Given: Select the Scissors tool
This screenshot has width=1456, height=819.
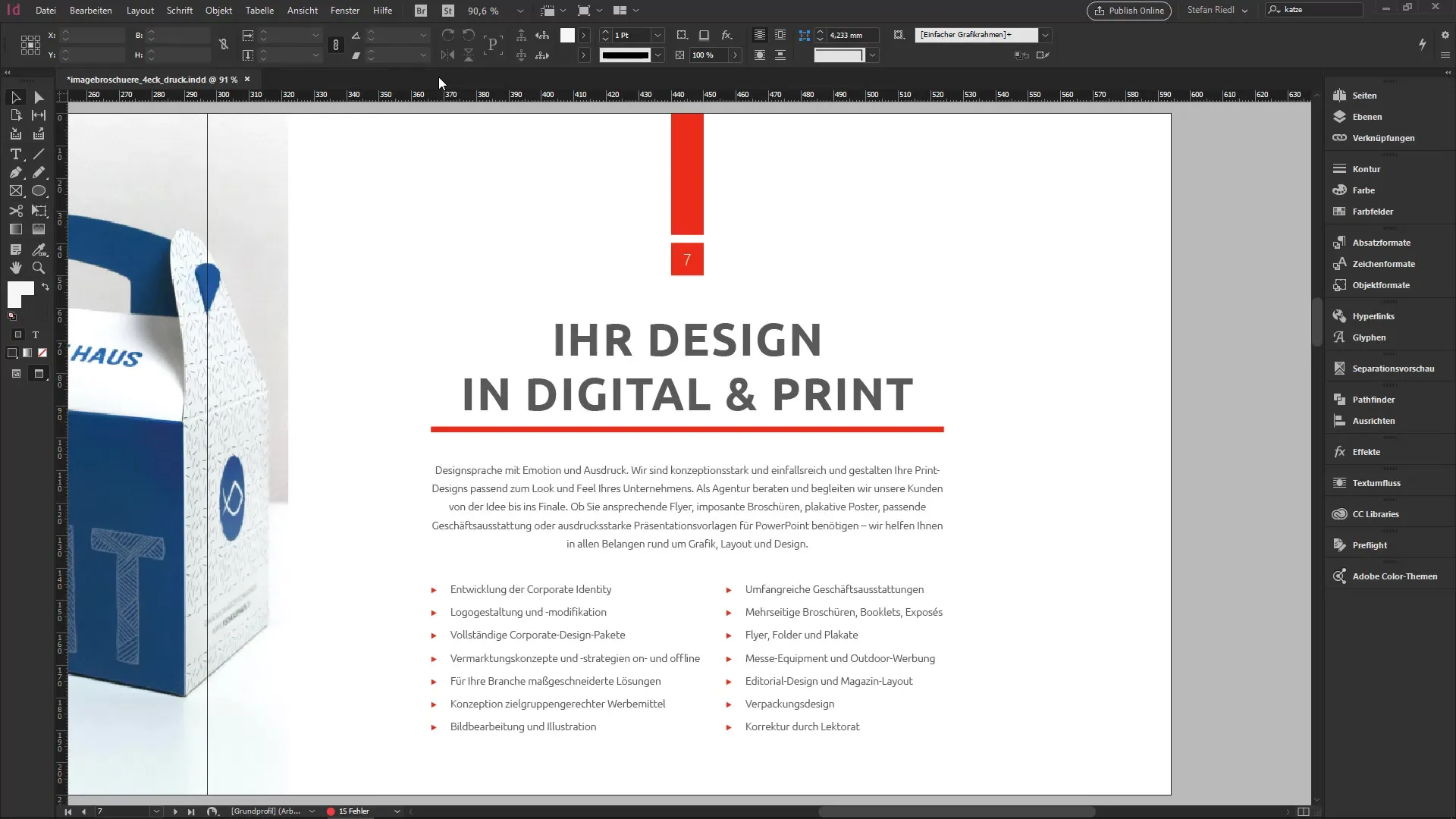Looking at the screenshot, I should 16,211.
